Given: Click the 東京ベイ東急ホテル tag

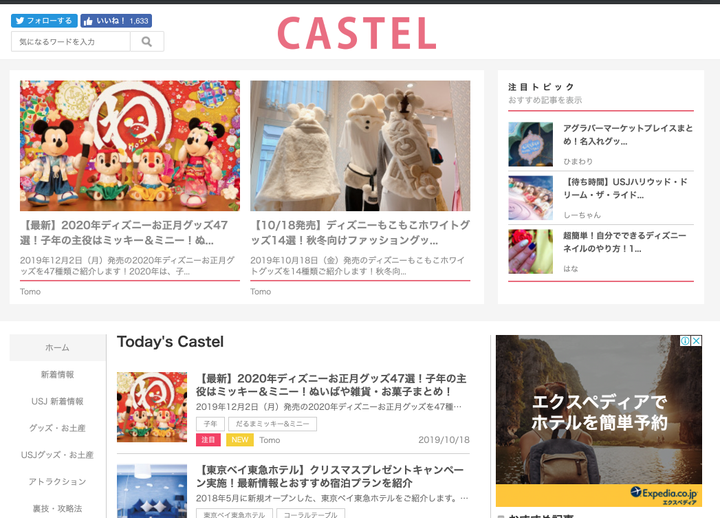Looking at the screenshot, I should click(234, 514).
